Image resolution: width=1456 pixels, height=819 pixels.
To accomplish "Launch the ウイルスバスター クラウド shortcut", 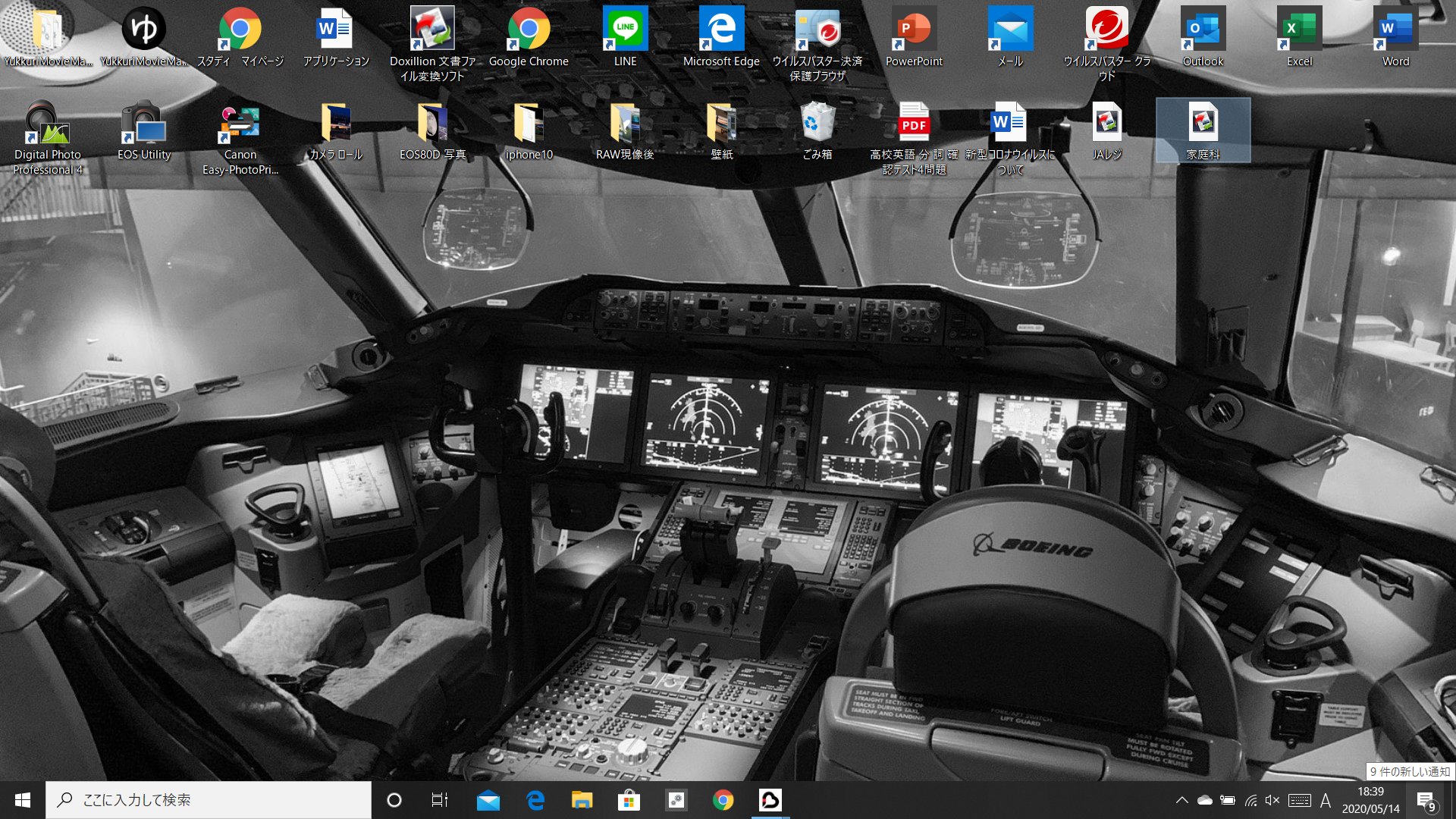I will point(1106,44).
